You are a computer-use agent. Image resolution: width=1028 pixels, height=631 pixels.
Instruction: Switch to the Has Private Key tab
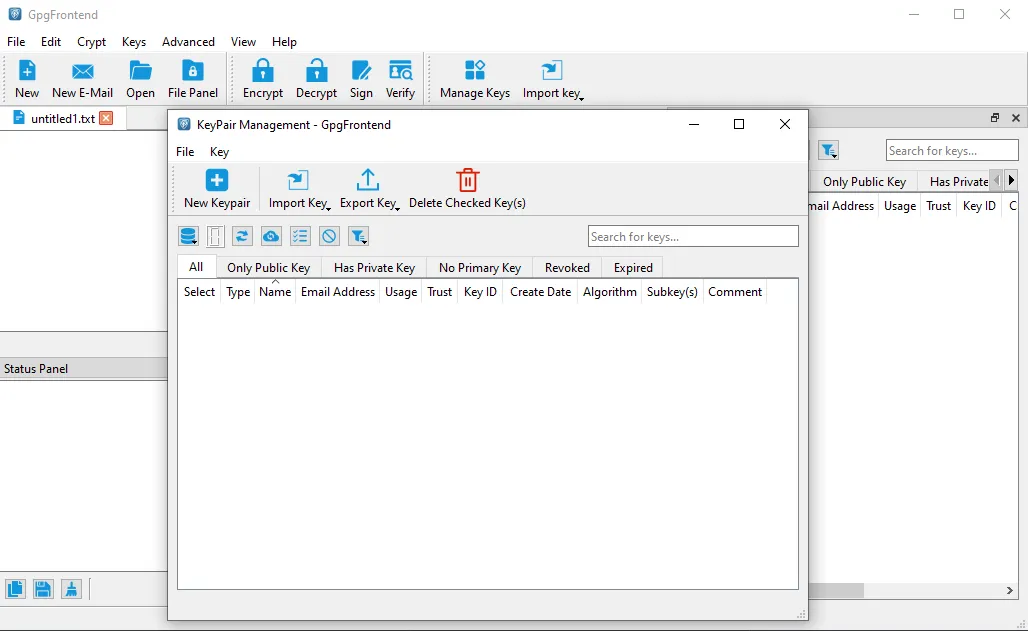[x=374, y=267]
